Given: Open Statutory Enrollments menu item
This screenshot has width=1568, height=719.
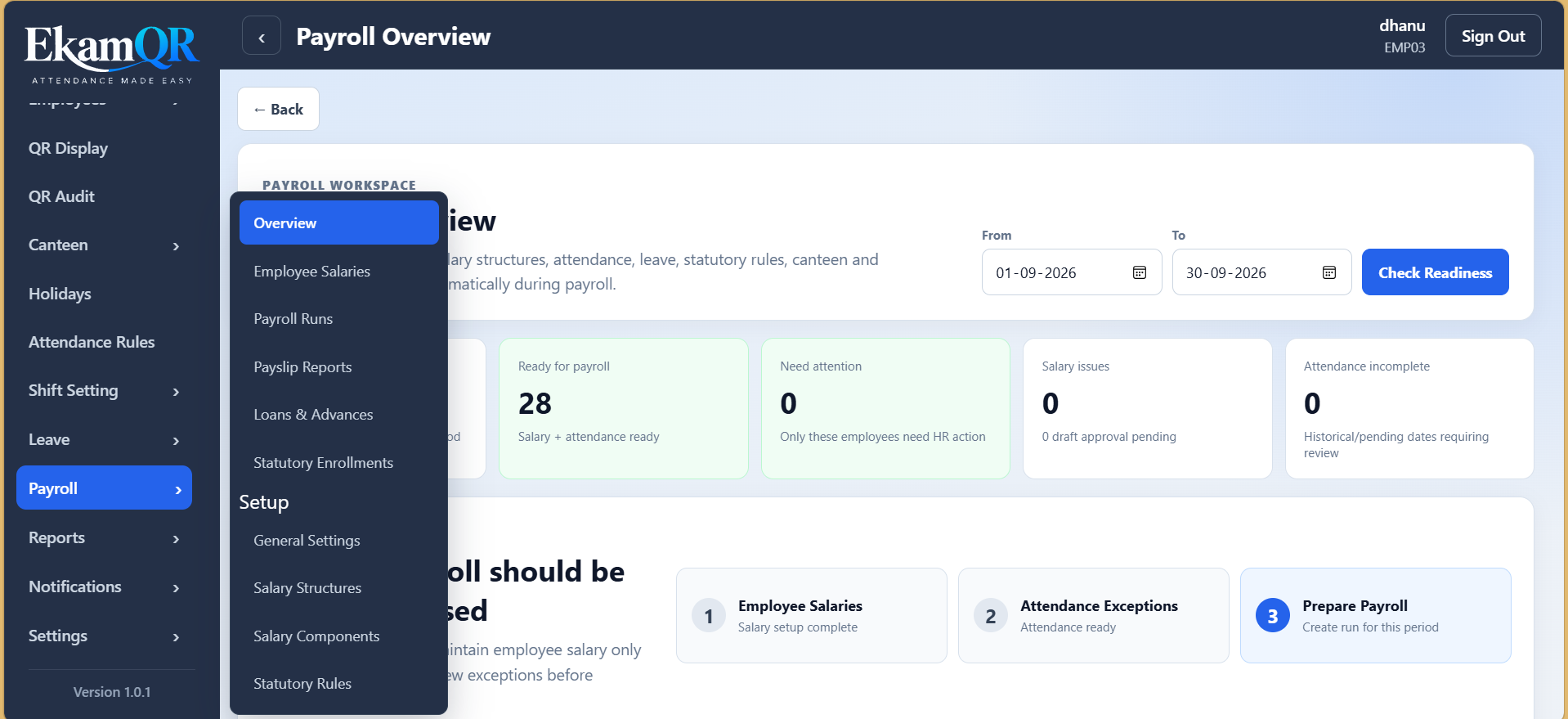Looking at the screenshot, I should [339, 462].
